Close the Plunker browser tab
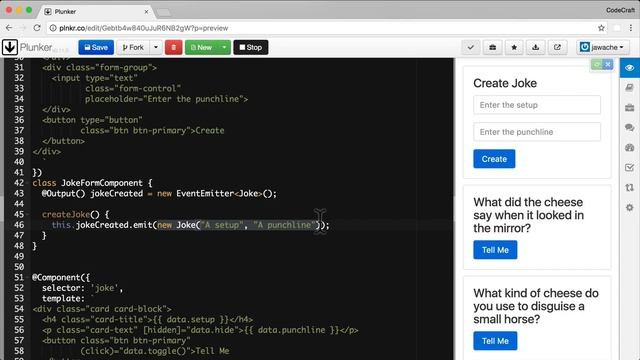This screenshot has width=640, height=360. [146, 11]
